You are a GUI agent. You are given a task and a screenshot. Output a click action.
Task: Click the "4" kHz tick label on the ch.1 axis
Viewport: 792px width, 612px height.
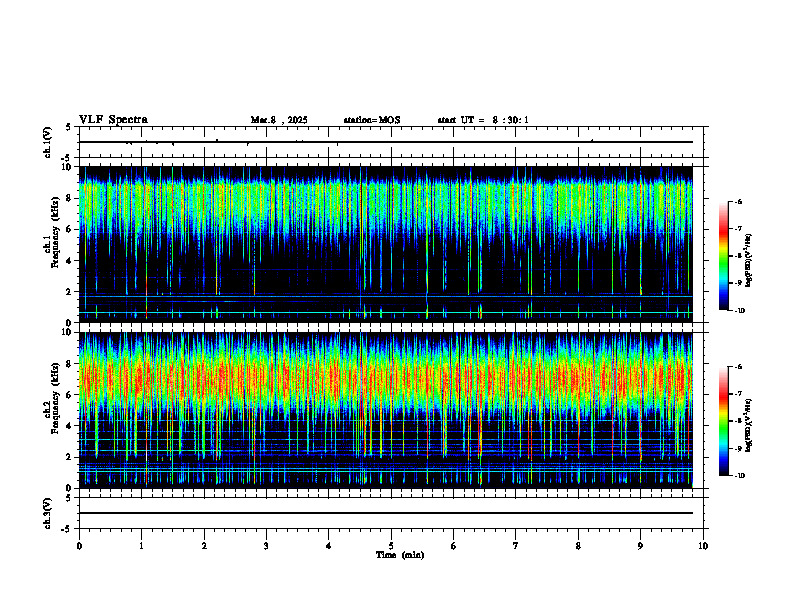[x=71, y=261]
